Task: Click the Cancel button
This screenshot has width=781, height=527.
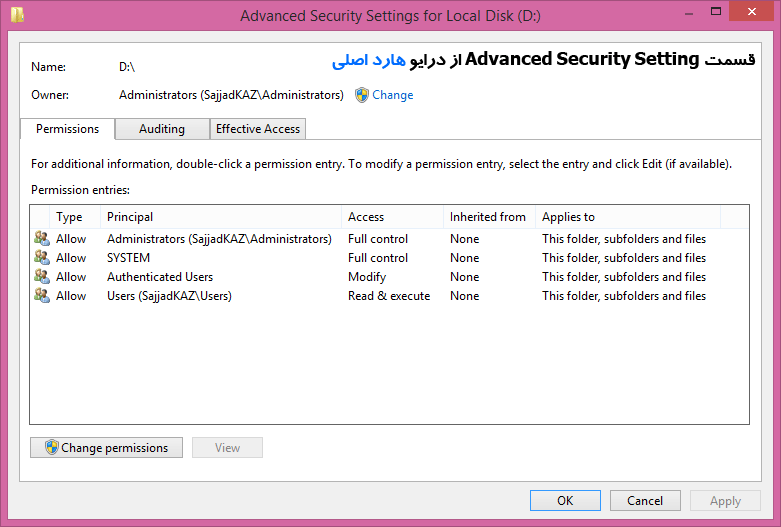Action: (645, 501)
